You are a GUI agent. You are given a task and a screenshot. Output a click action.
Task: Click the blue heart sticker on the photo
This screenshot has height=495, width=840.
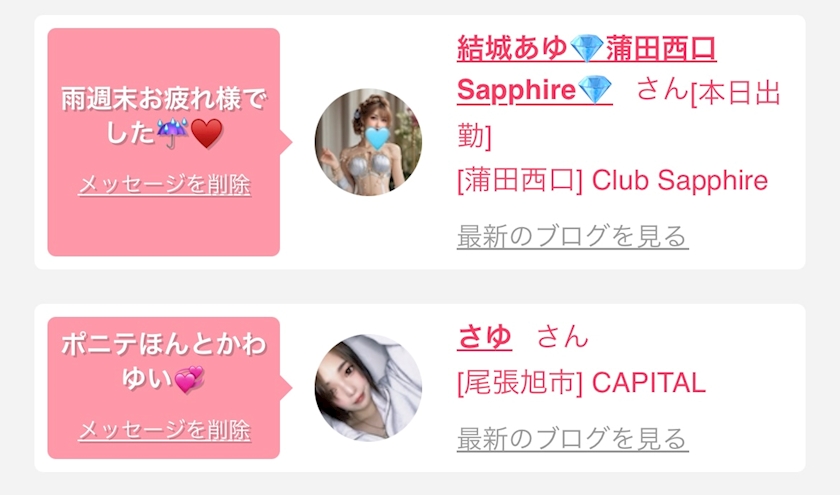(x=377, y=138)
